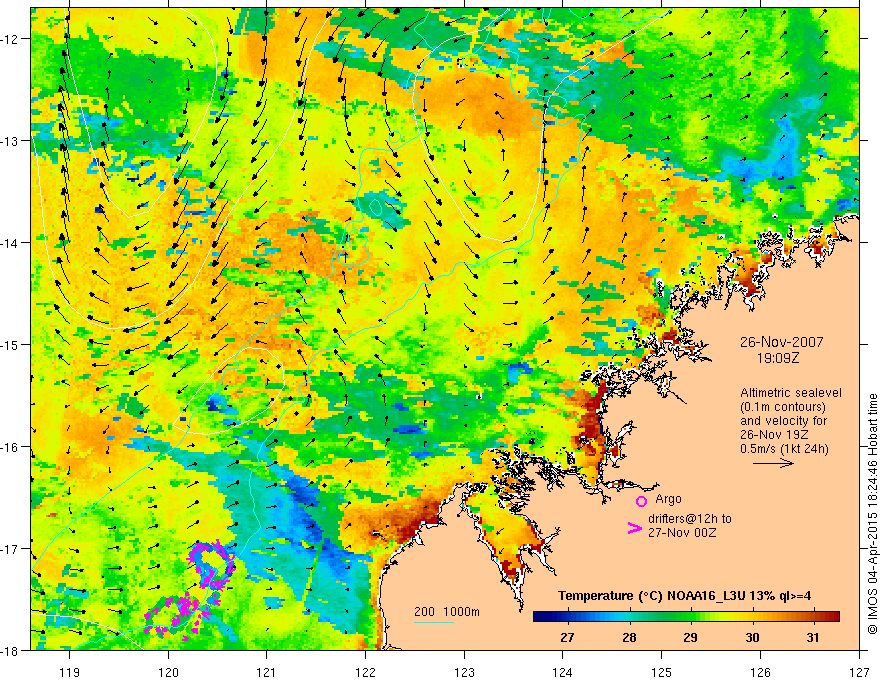Click the 31 label on temperature scale
The image size is (880, 680).
(813, 637)
